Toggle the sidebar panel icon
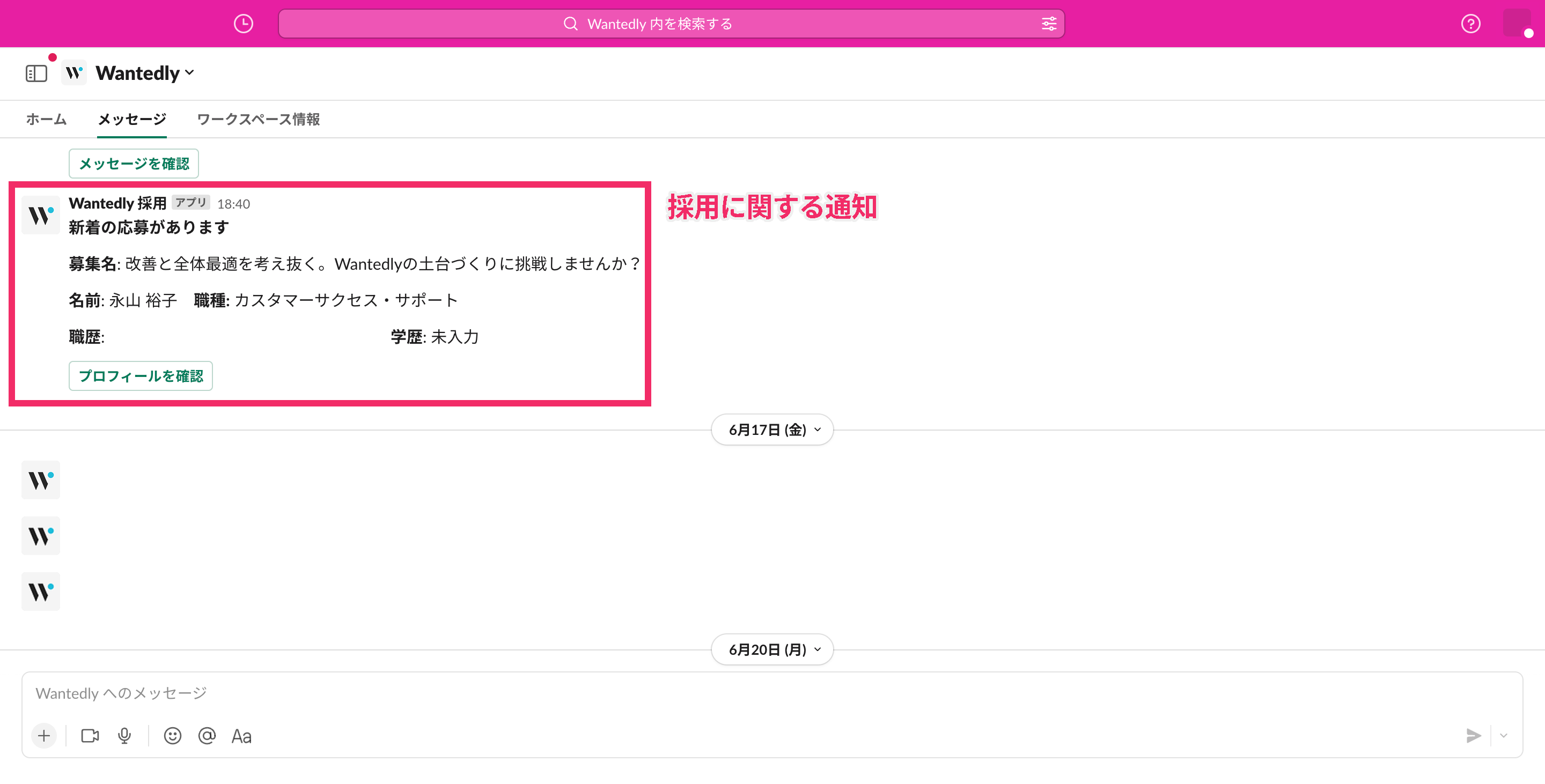1545x784 pixels. coord(36,73)
